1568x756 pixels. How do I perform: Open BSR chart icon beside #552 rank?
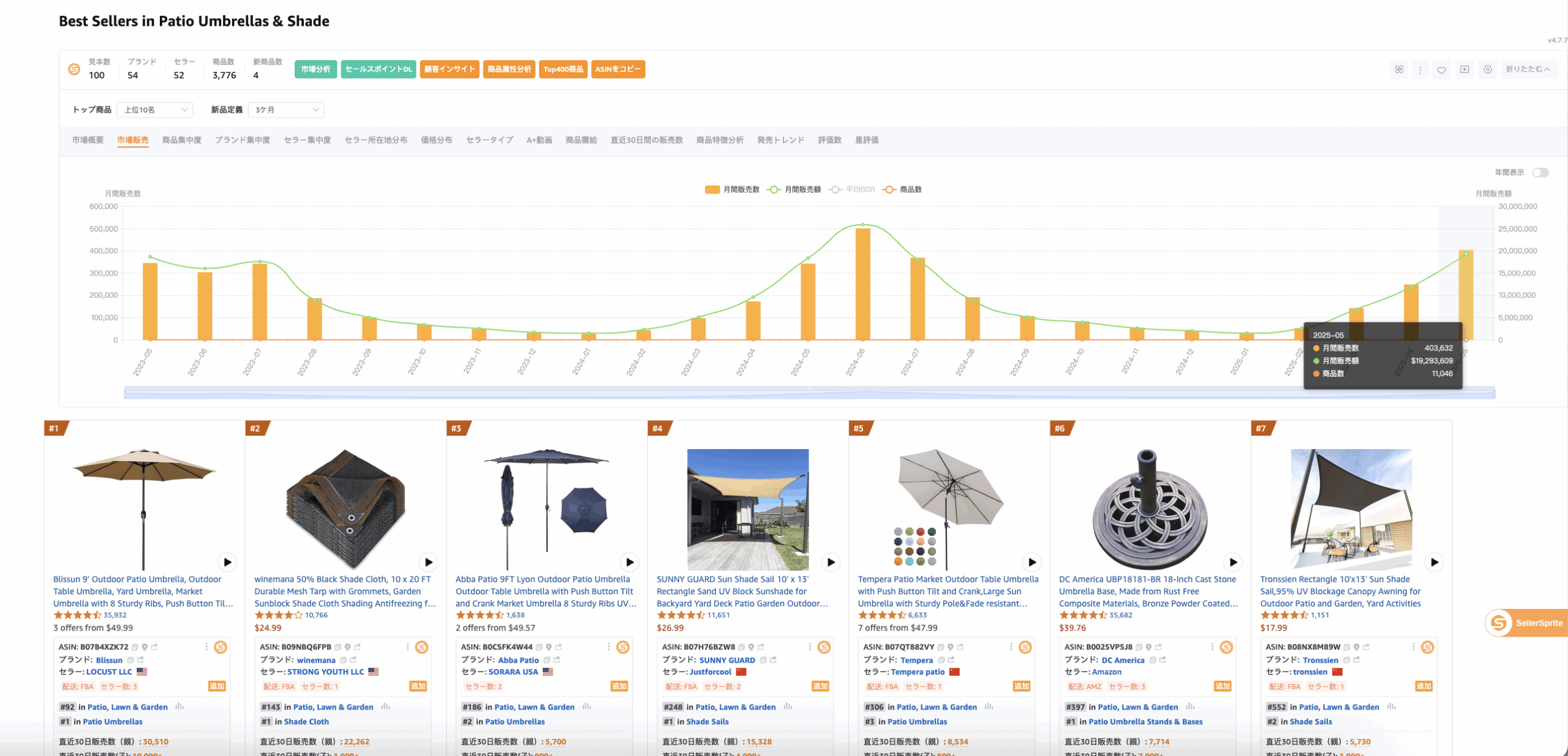tap(1391, 706)
